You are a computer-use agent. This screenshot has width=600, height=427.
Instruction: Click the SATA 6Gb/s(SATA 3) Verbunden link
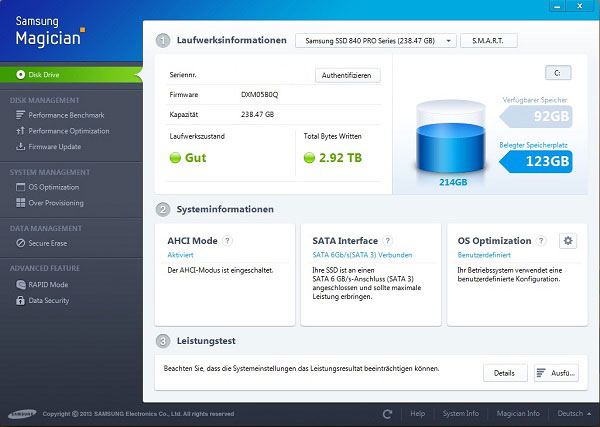pyautogui.click(x=362, y=255)
